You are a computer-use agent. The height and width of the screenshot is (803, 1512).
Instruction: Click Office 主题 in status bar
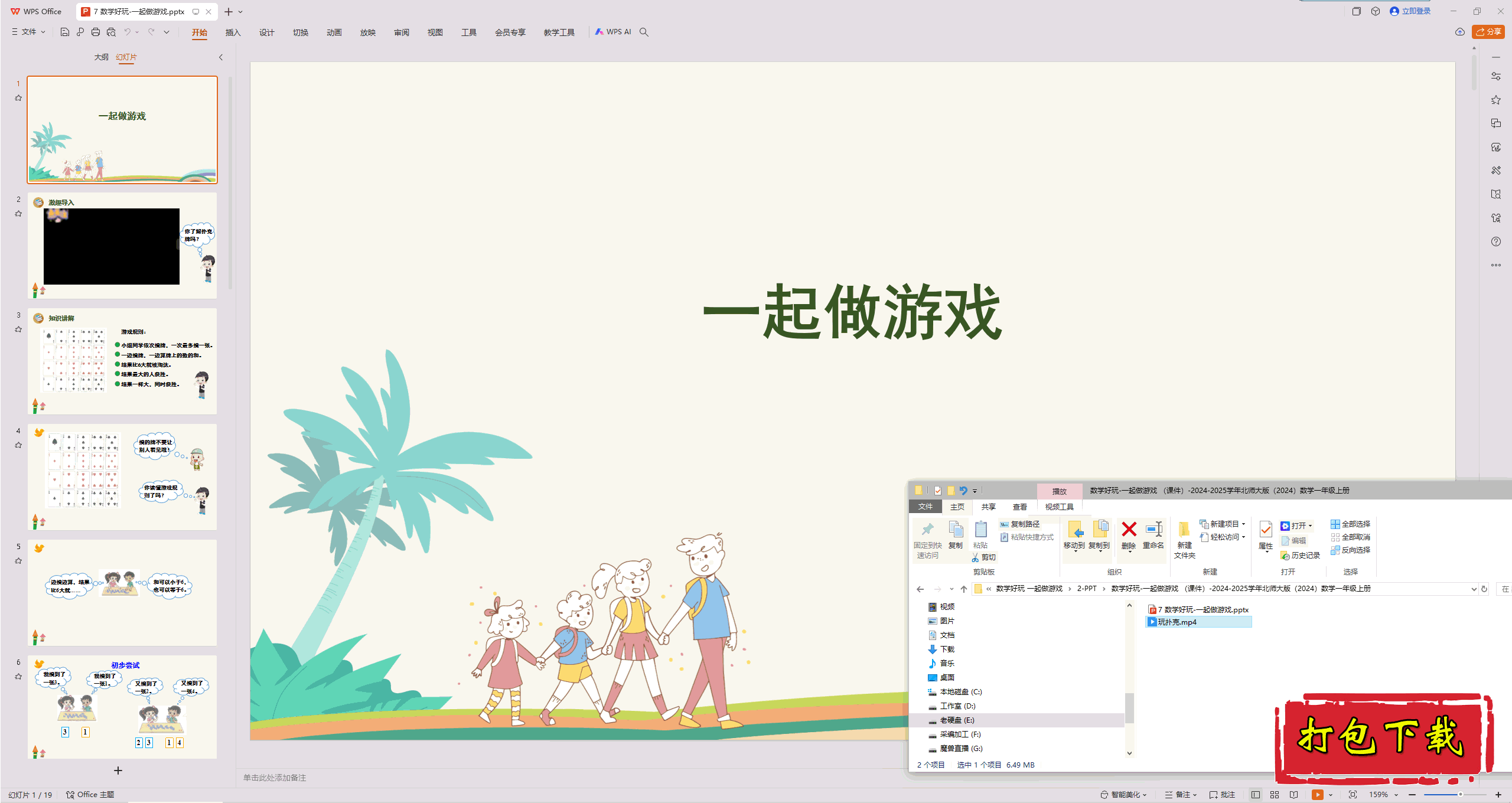coord(90,795)
